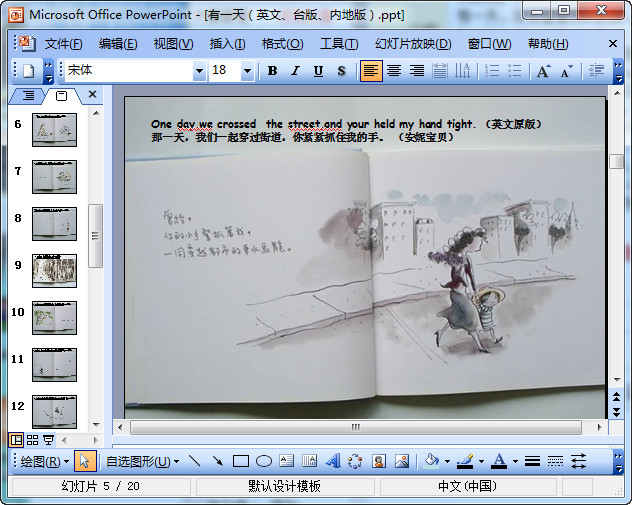Screen dimensions: 632x505
Task: Select the Line drawing tool
Action: [195, 461]
